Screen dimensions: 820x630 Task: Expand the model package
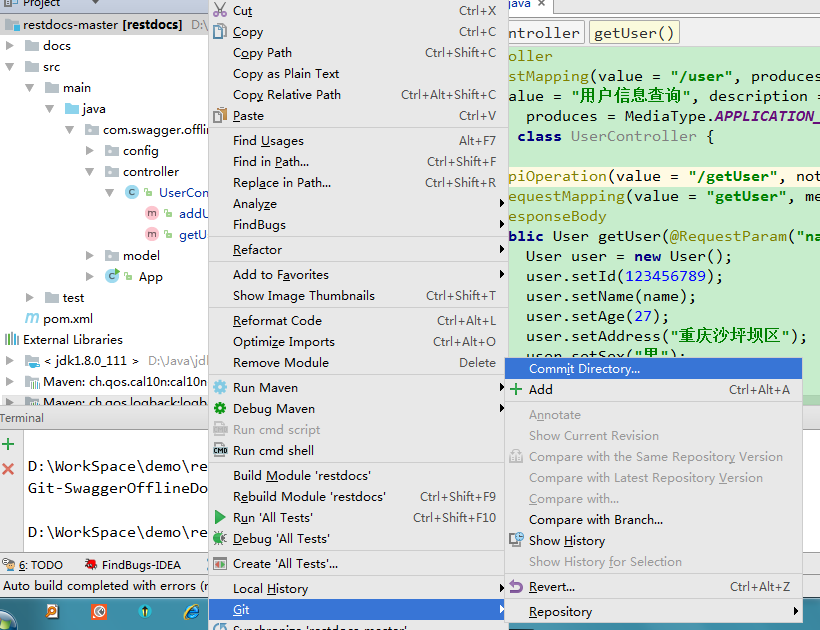click(x=89, y=255)
